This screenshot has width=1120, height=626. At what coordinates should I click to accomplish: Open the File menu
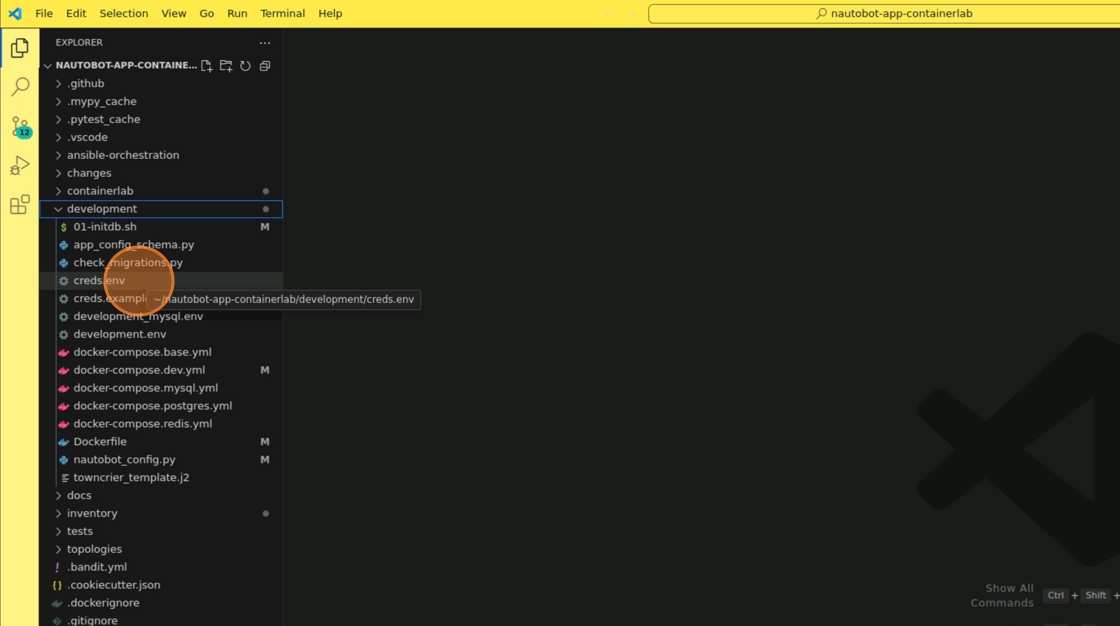click(x=44, y=14)
